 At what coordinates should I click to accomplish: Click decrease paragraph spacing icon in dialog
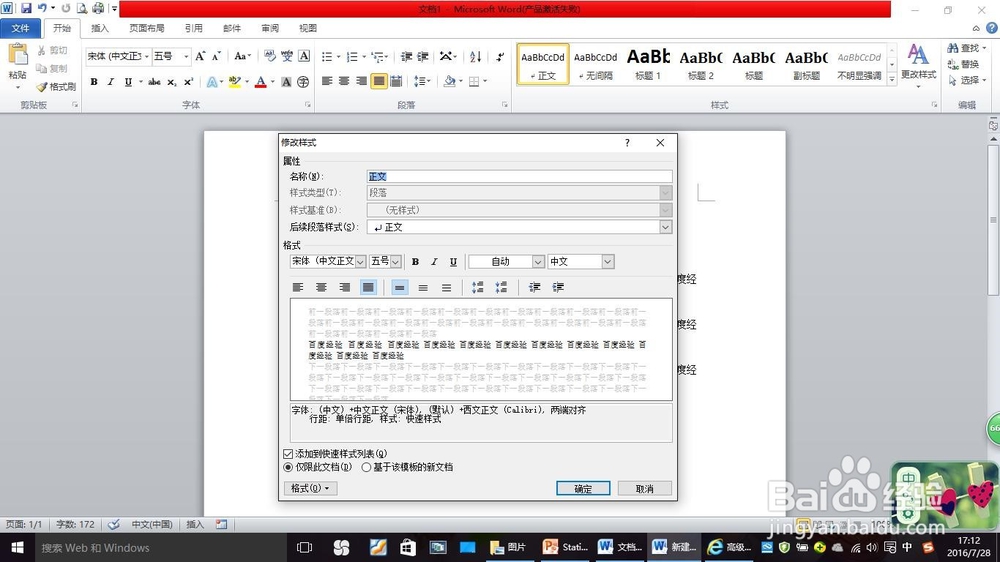click(501, 288)
